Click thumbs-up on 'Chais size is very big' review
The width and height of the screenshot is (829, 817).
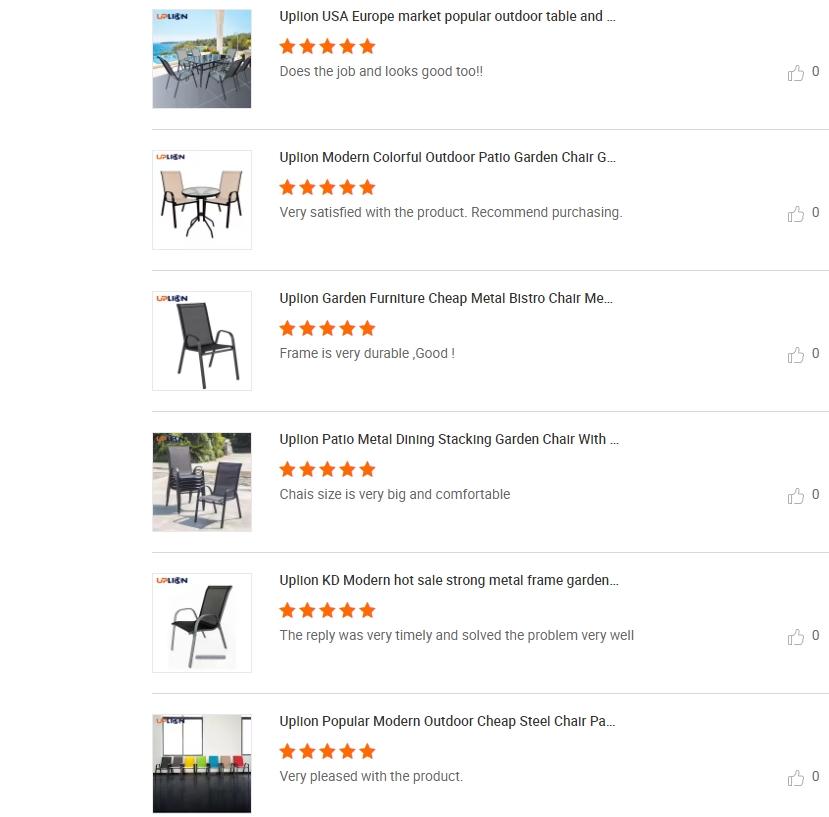click(x=795, y=495)
